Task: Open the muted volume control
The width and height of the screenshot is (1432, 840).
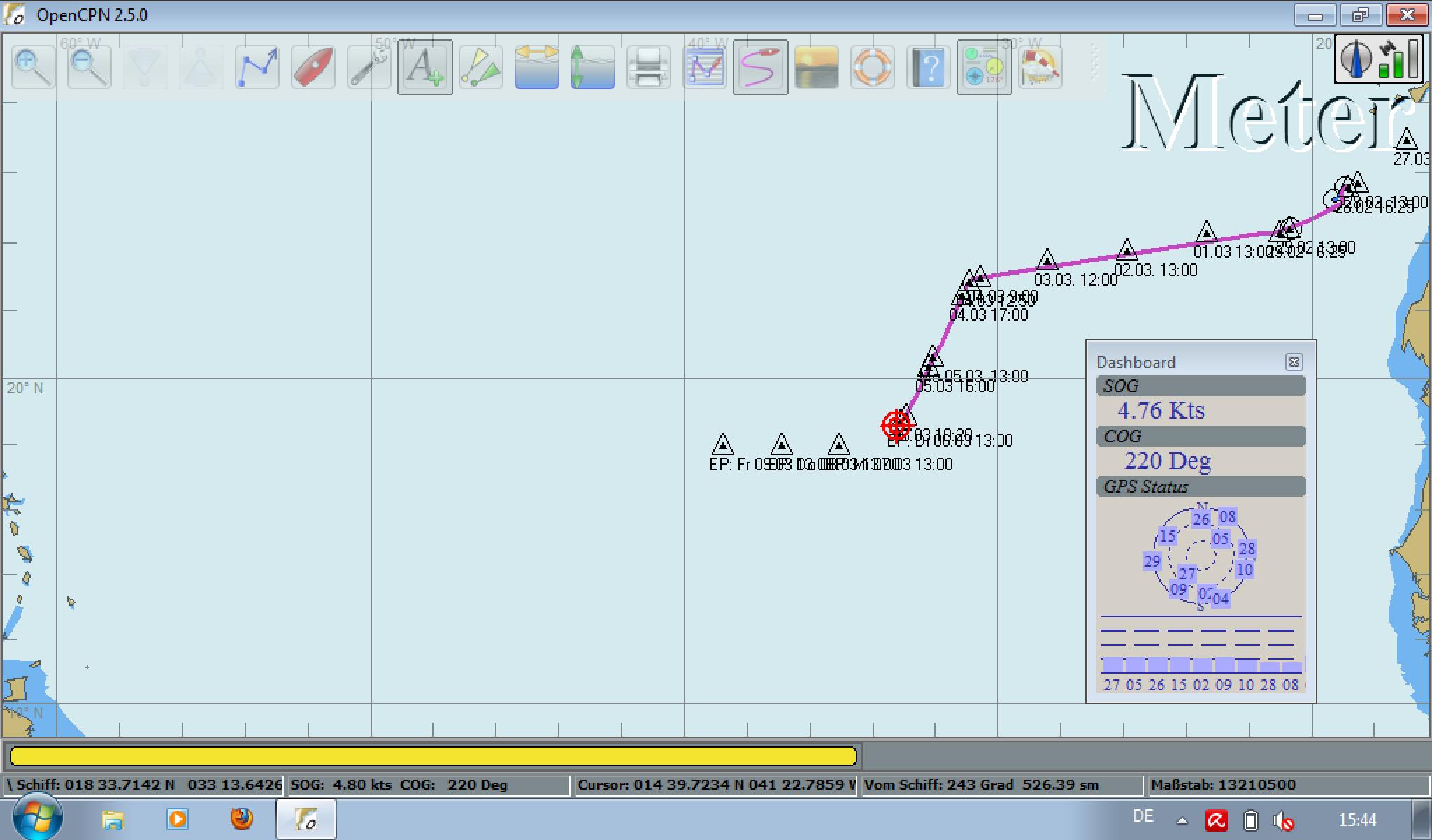Action: pyautogui.click(x=1284, y=820)
